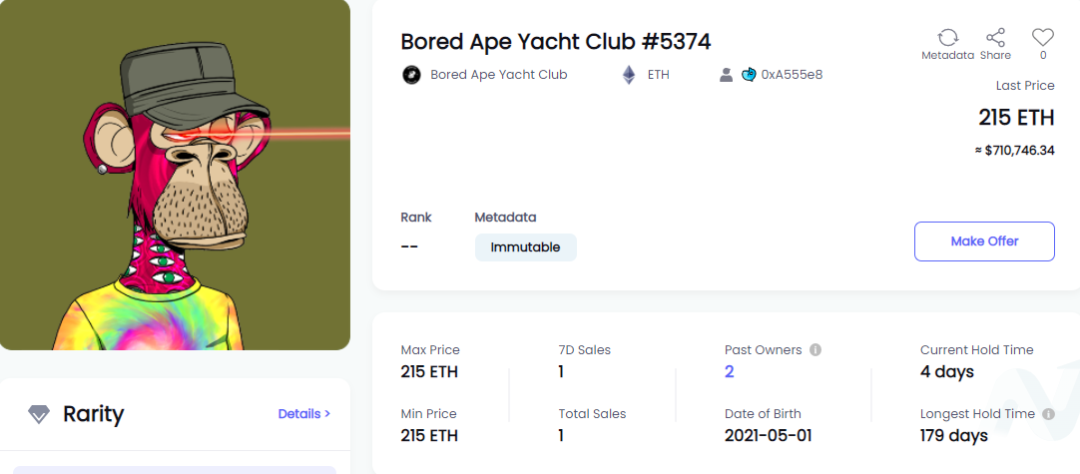Image resolution: width=1080 pixels, height=474 pixels.
Task: Click the Rarity diamond icon
Action: (39, 414)
